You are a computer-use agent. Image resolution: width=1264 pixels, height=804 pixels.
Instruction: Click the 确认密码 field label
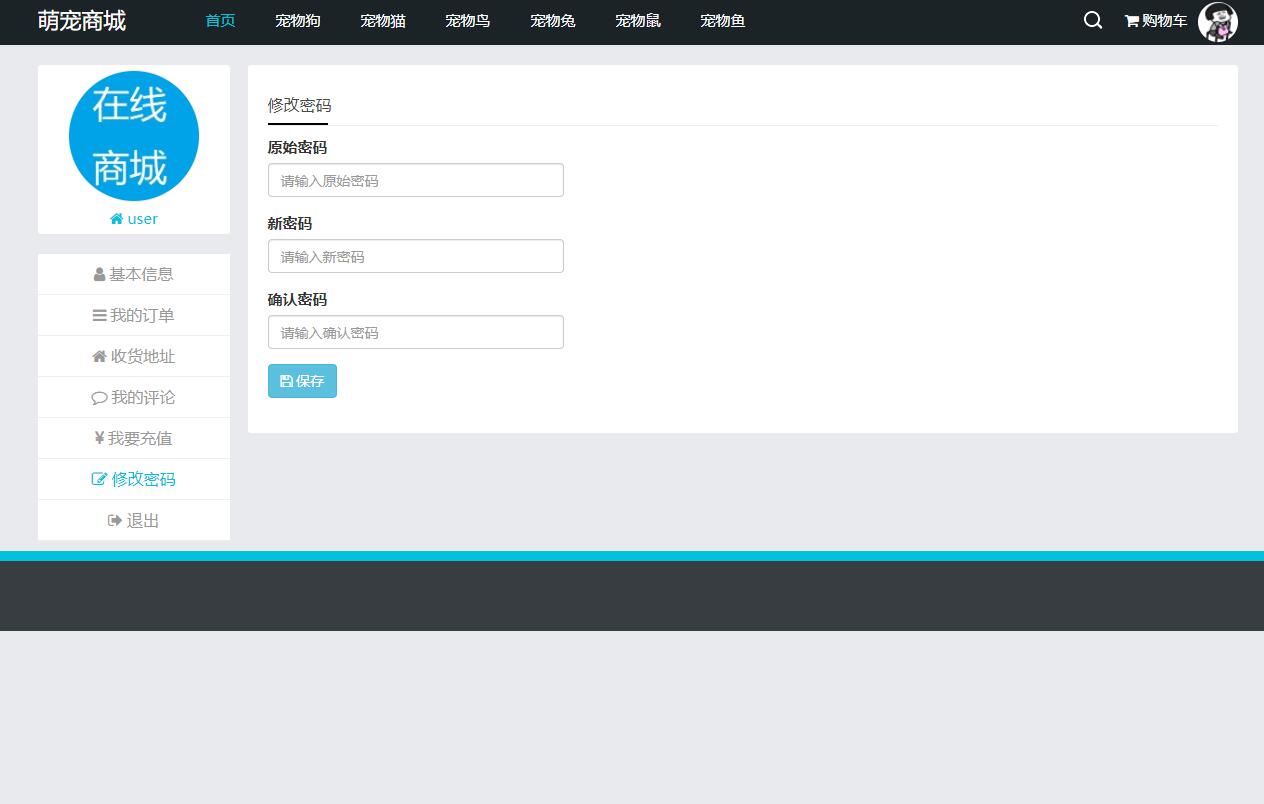297,299
